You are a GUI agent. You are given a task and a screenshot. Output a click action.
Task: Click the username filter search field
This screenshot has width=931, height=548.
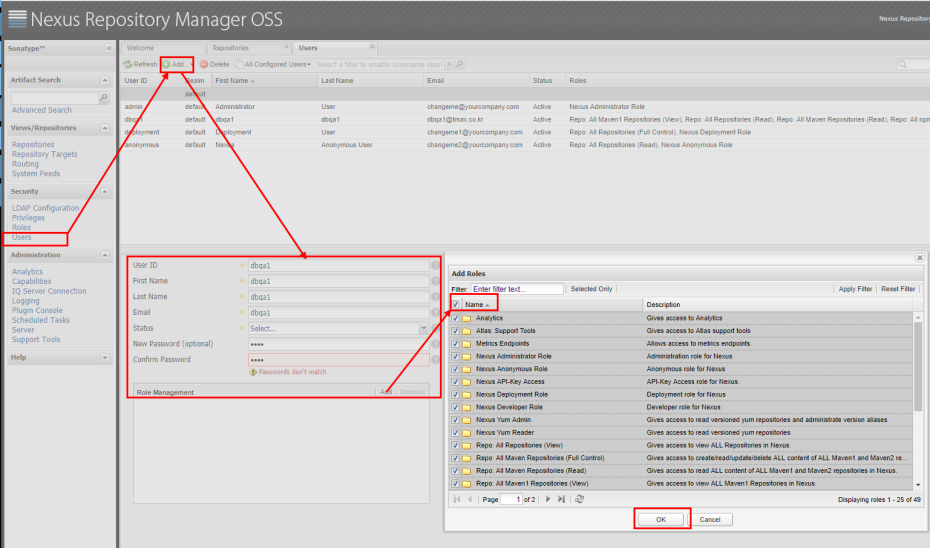tap(379, 64)
